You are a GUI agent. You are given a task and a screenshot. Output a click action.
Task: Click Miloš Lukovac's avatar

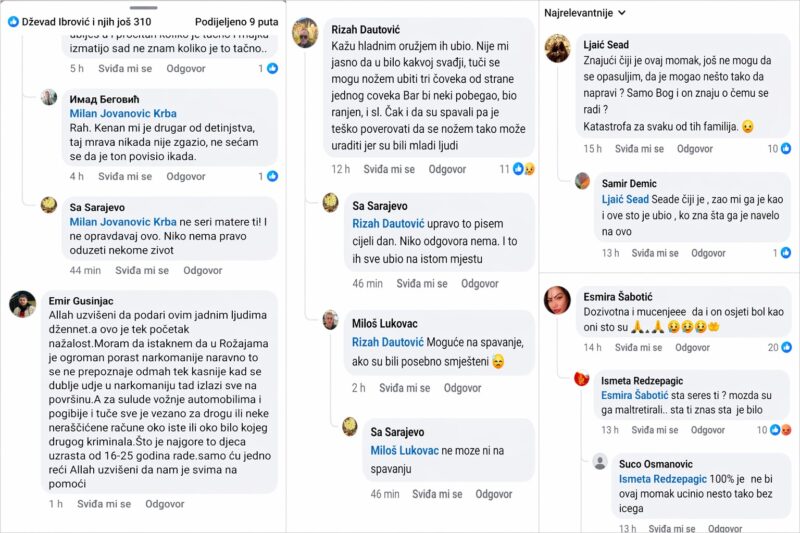click(330, 320)
